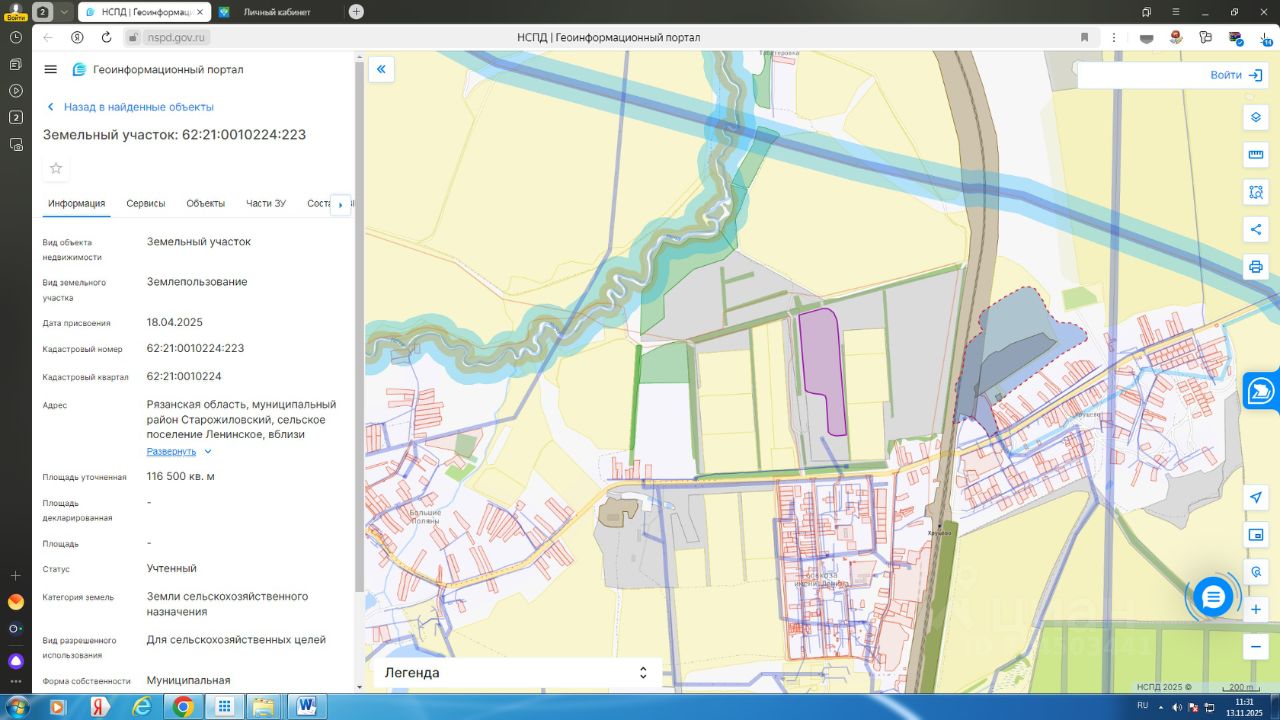Collapse the side panel with double-chevron button
Screen dimensions: 1280x720
(381, 69)
